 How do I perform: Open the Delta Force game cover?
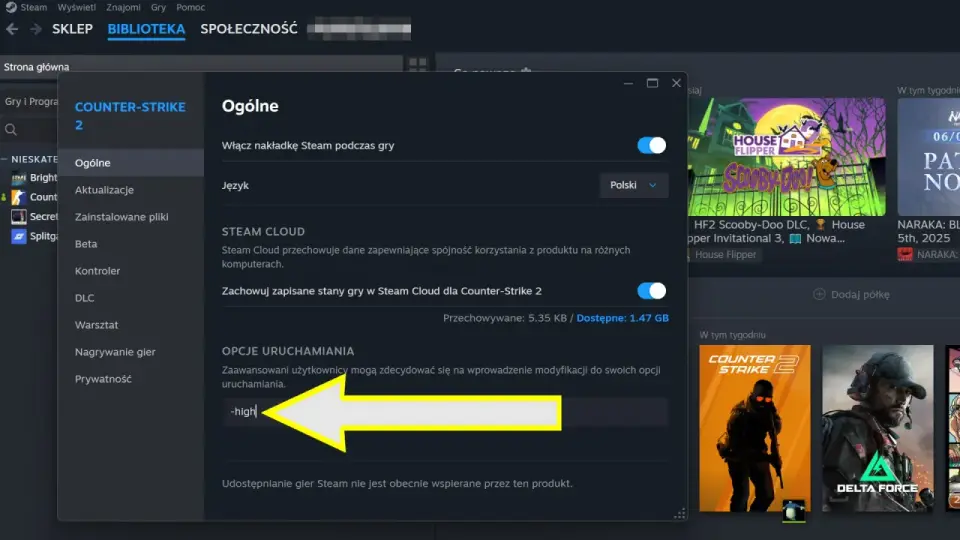pyautogui.click(x=877, y=428)
